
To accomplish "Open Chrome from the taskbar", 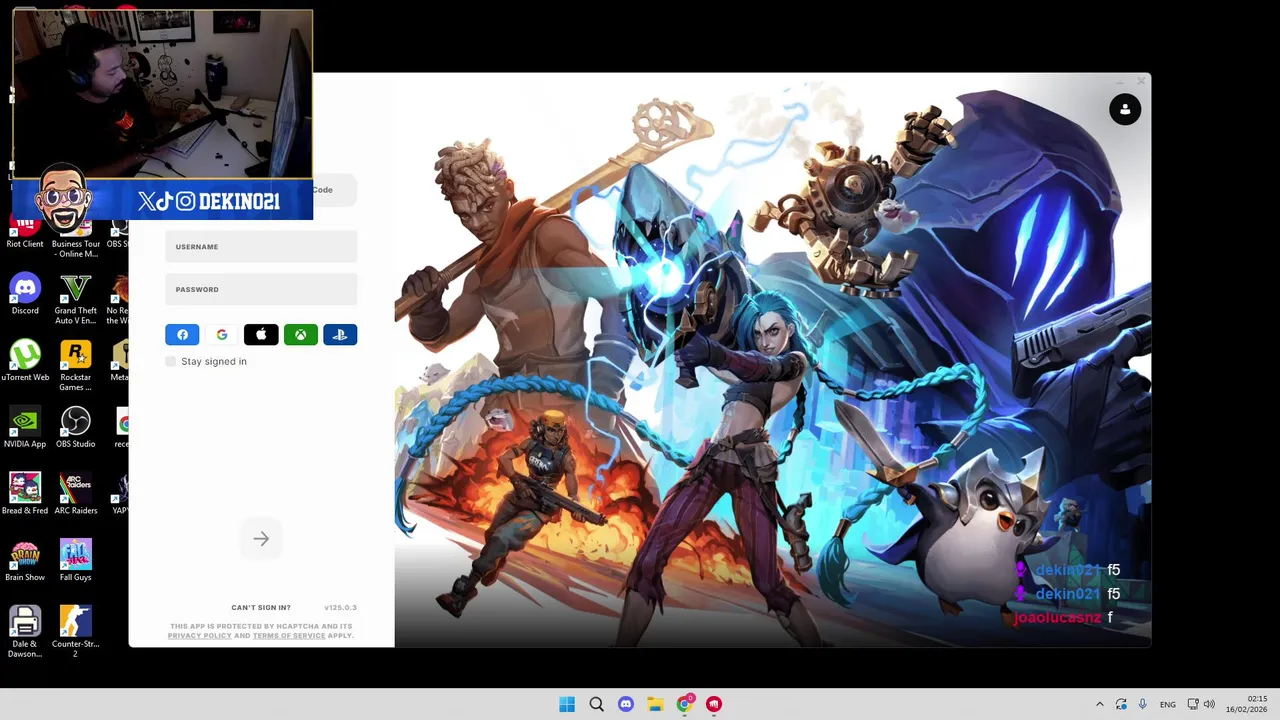I will (x=685, y=704).
